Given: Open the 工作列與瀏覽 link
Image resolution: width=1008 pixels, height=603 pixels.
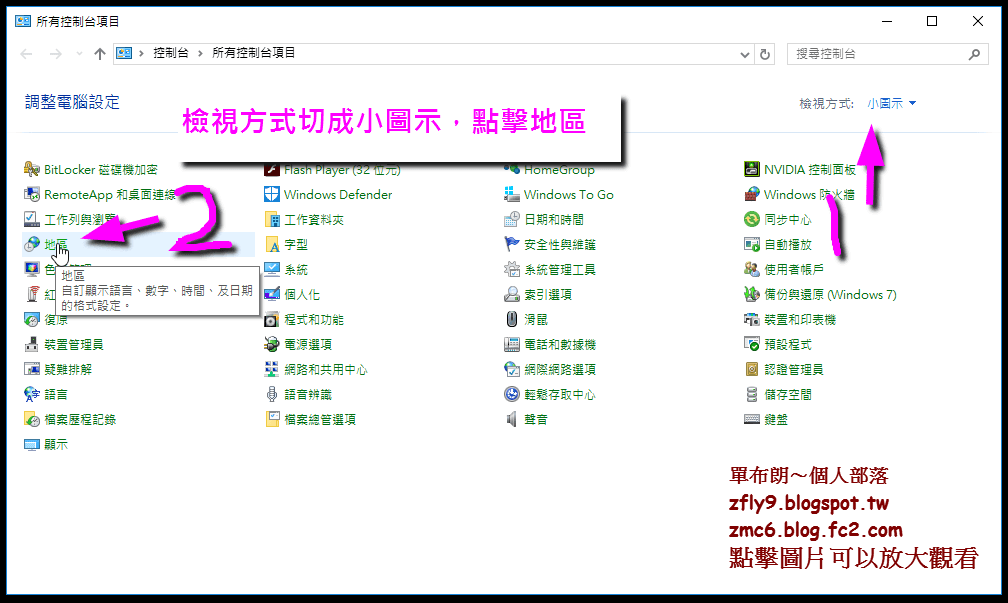Looking at the screenshot, I should 80,220.
